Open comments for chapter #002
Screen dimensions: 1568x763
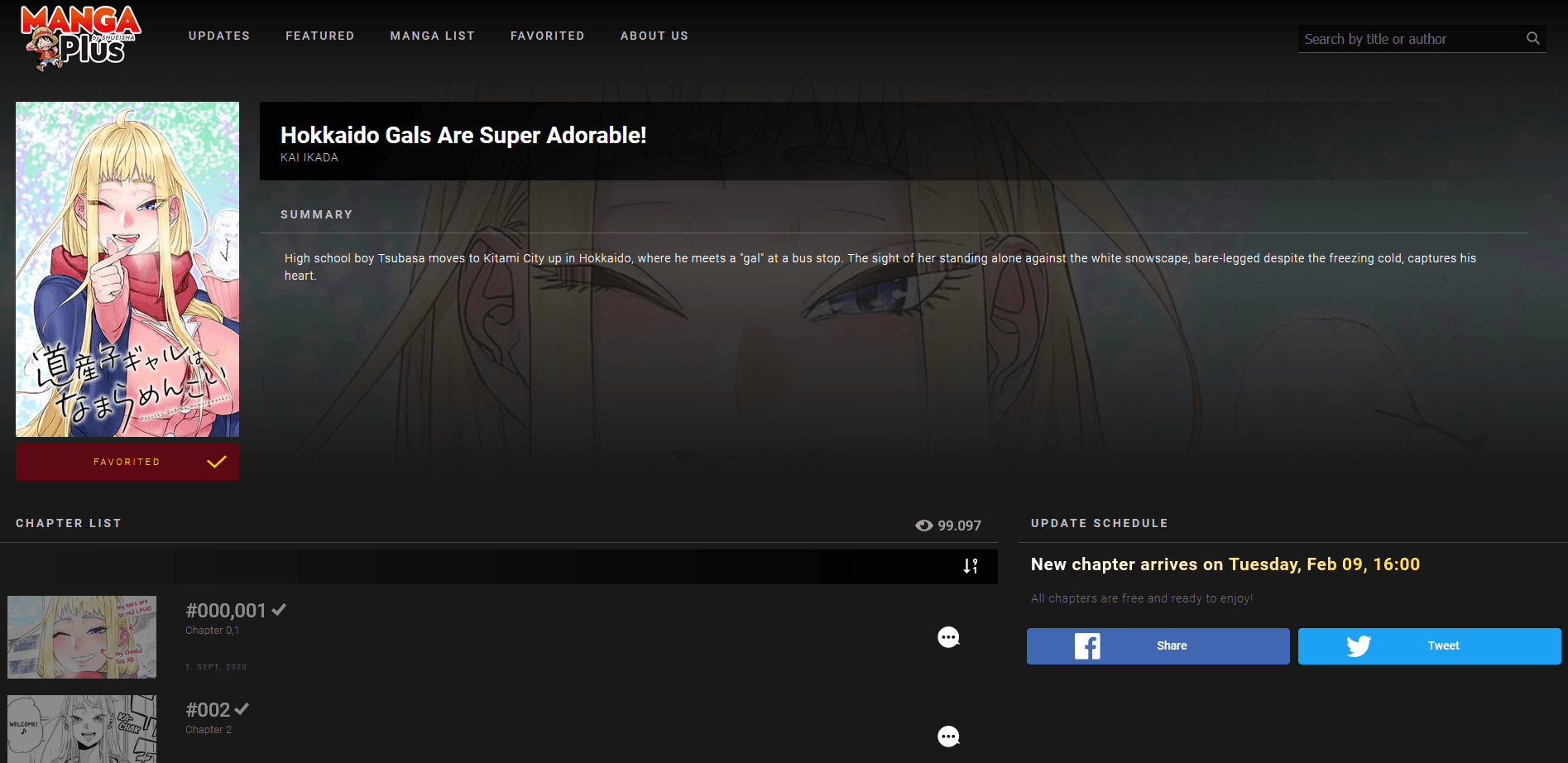pos(948,736)
